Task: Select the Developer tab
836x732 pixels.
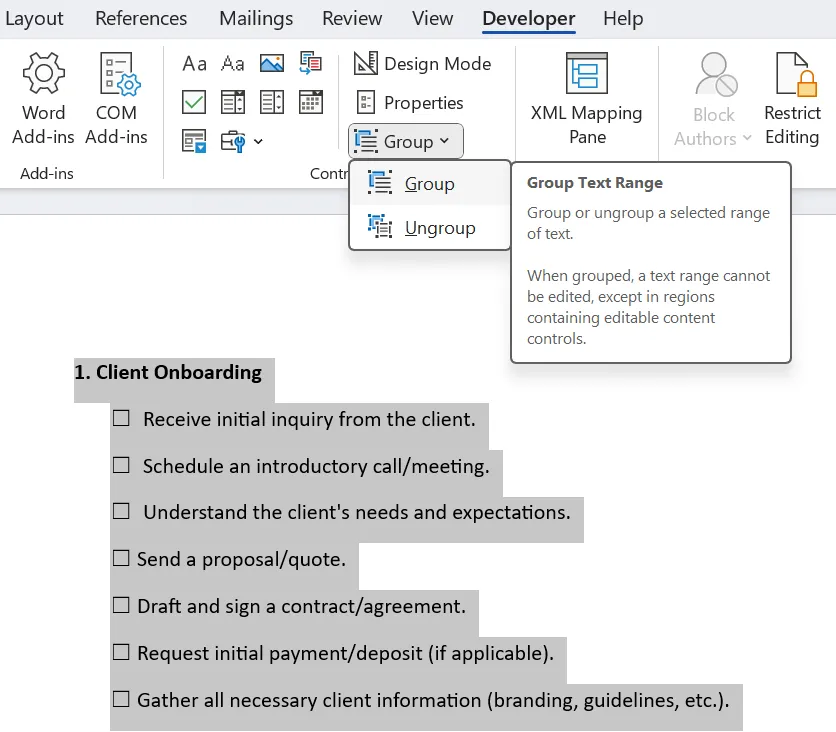Action: [x=528, y=19]
